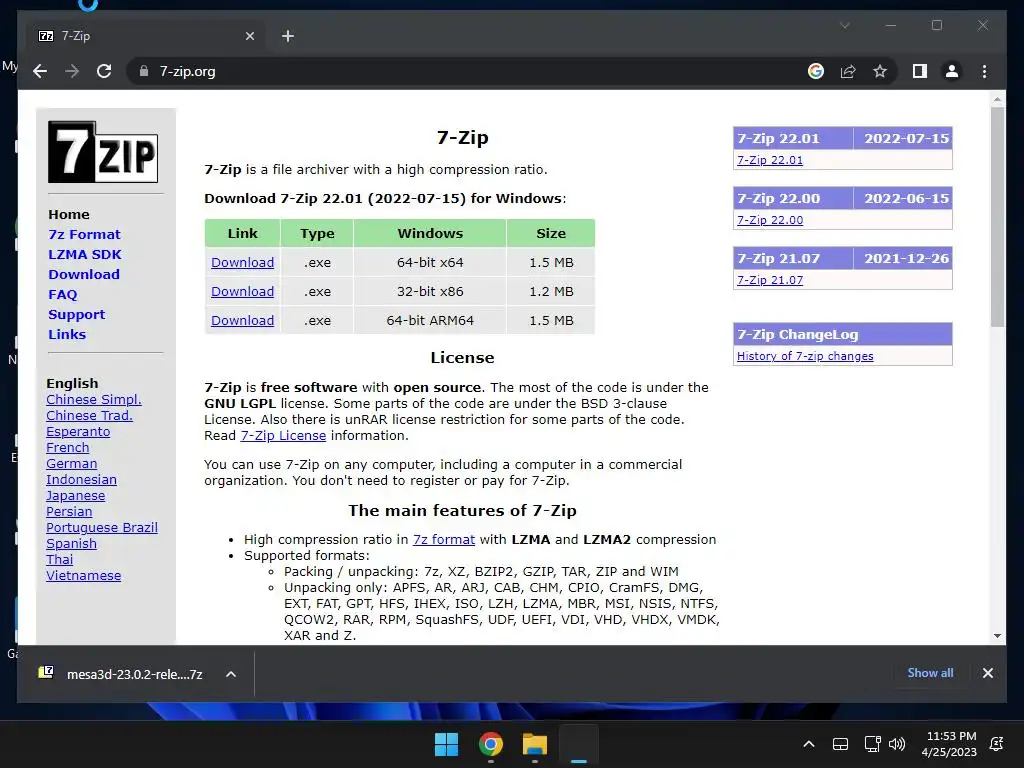1024x768 pixels.
Task: Bookmark this page with the star icon
Action: coord(880,71)
